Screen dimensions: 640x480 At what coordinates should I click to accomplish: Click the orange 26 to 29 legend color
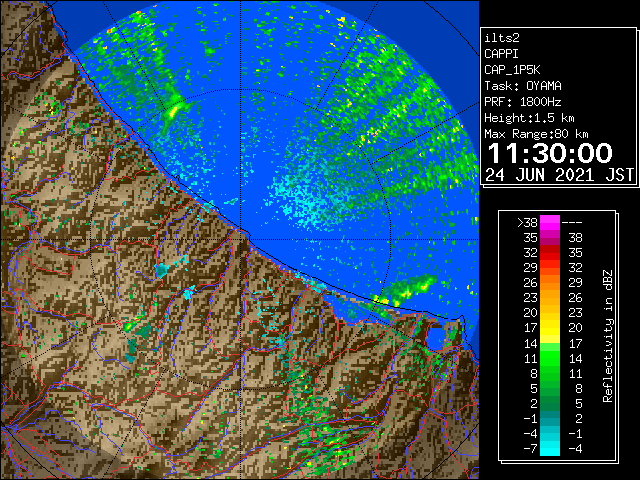click(x=550, y=283)
